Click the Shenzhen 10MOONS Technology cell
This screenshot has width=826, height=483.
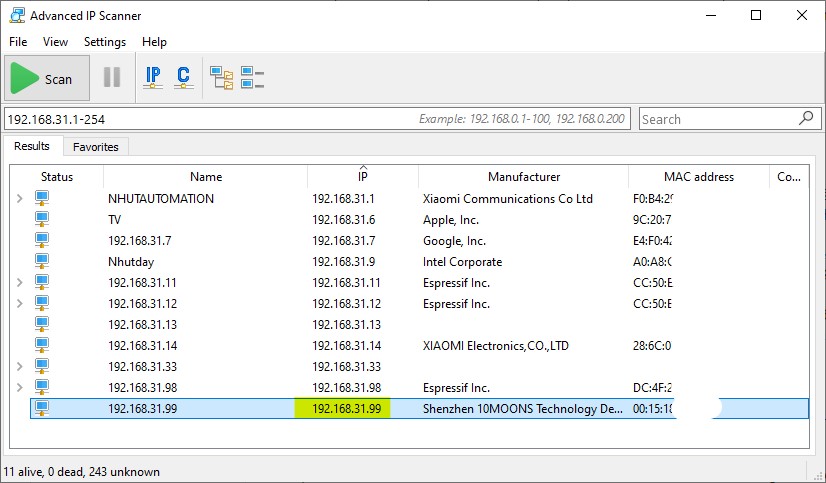click(x=522, y=409)
